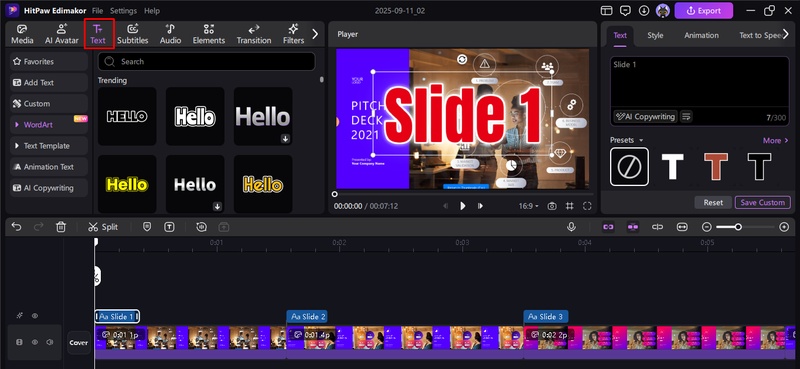Image resolution: width=800 pixels, height=369 pixels.
Task: Expand the Presets dropdown arrow
Action: [x=641, y=140]
